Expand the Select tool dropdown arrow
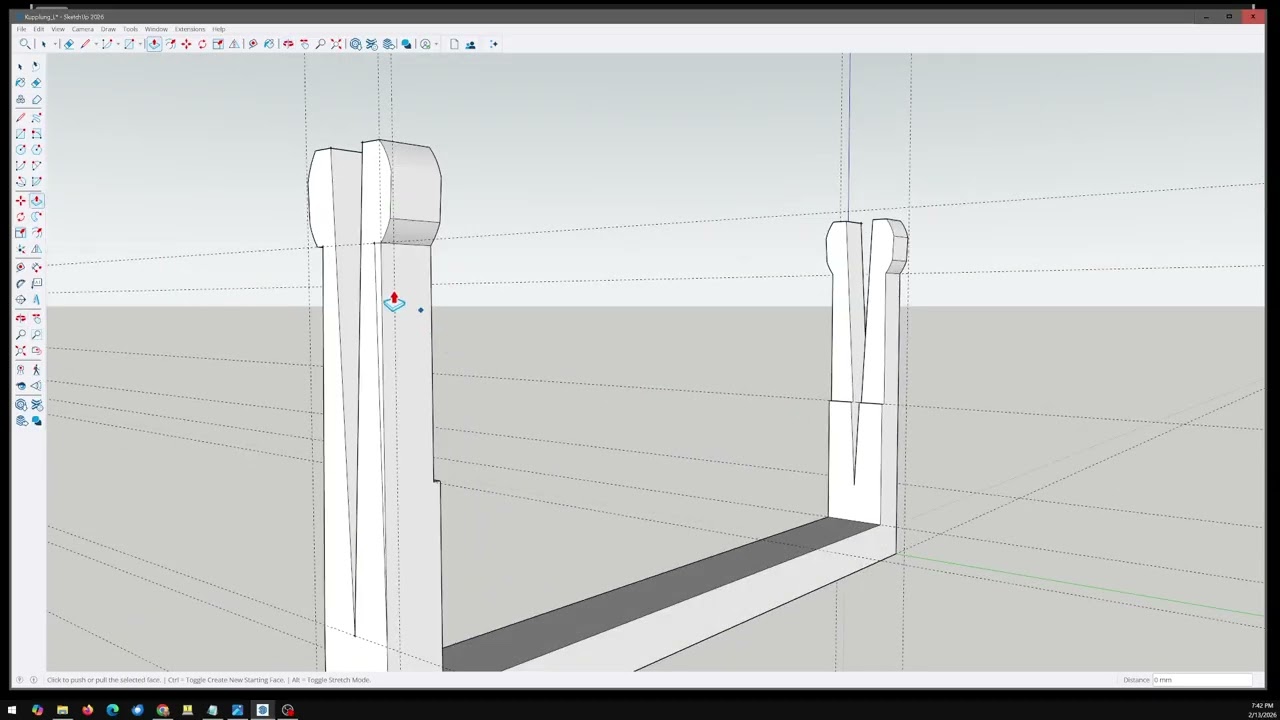The image size is (1280, 720). pos(55,44)
